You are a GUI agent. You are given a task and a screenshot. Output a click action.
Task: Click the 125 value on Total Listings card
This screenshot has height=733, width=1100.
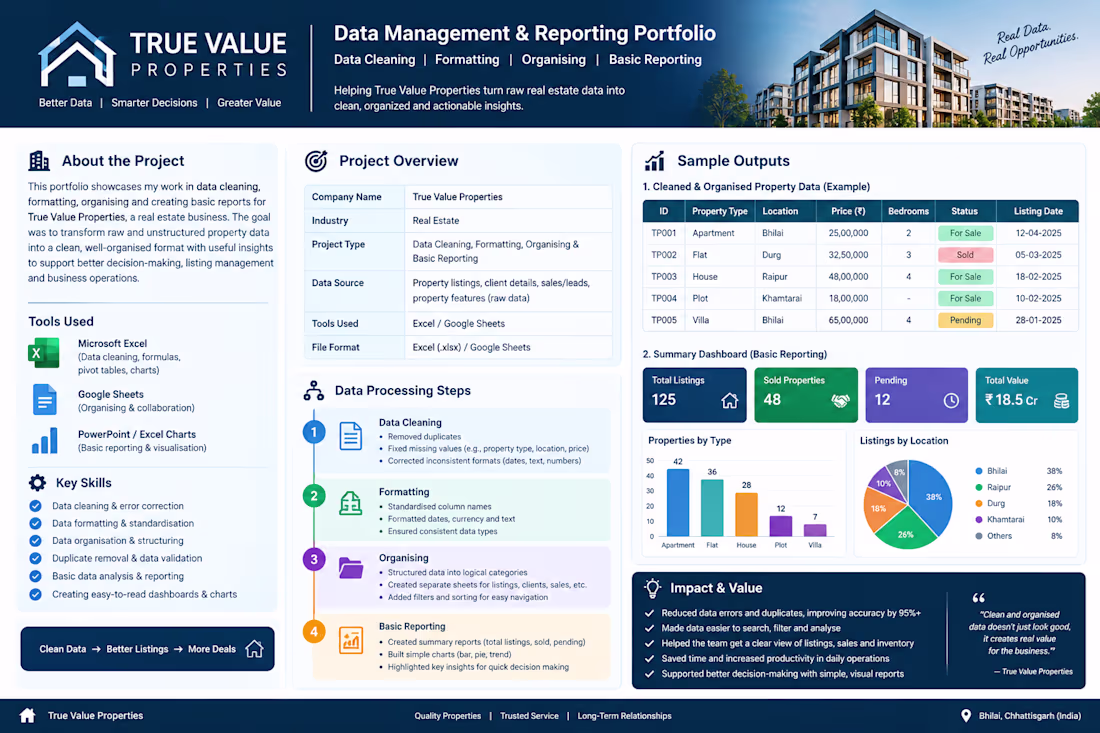664,400
